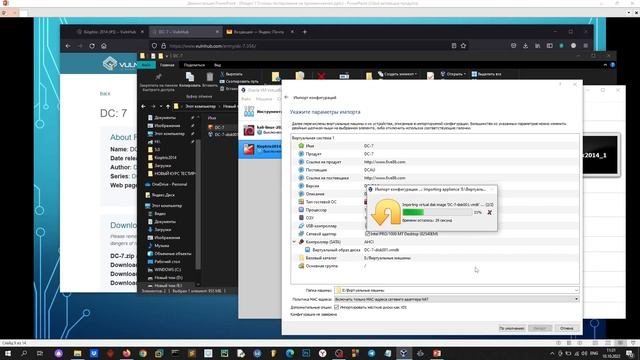Click the Копировать icon in Explorer ribbon
Image resolution: width=640 pixels, height=360 pixels.
[190, 76]
